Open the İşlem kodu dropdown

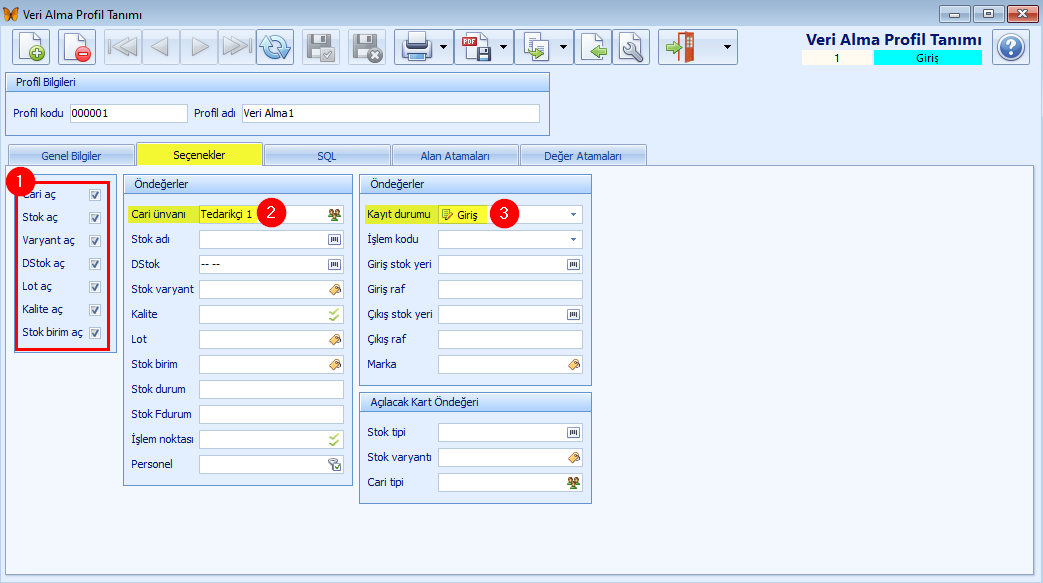coord(573,240)
